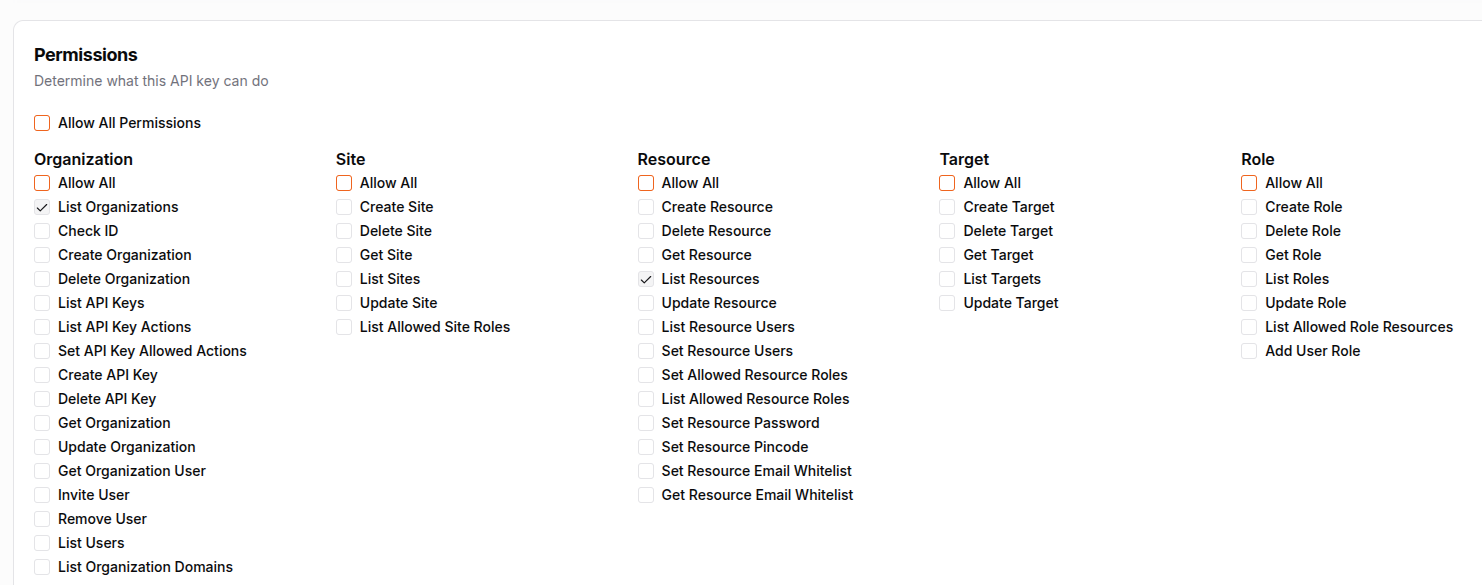Check Allow All under Target
Image resolution: width=1482 pixels, height=585 pixels.
948,183
